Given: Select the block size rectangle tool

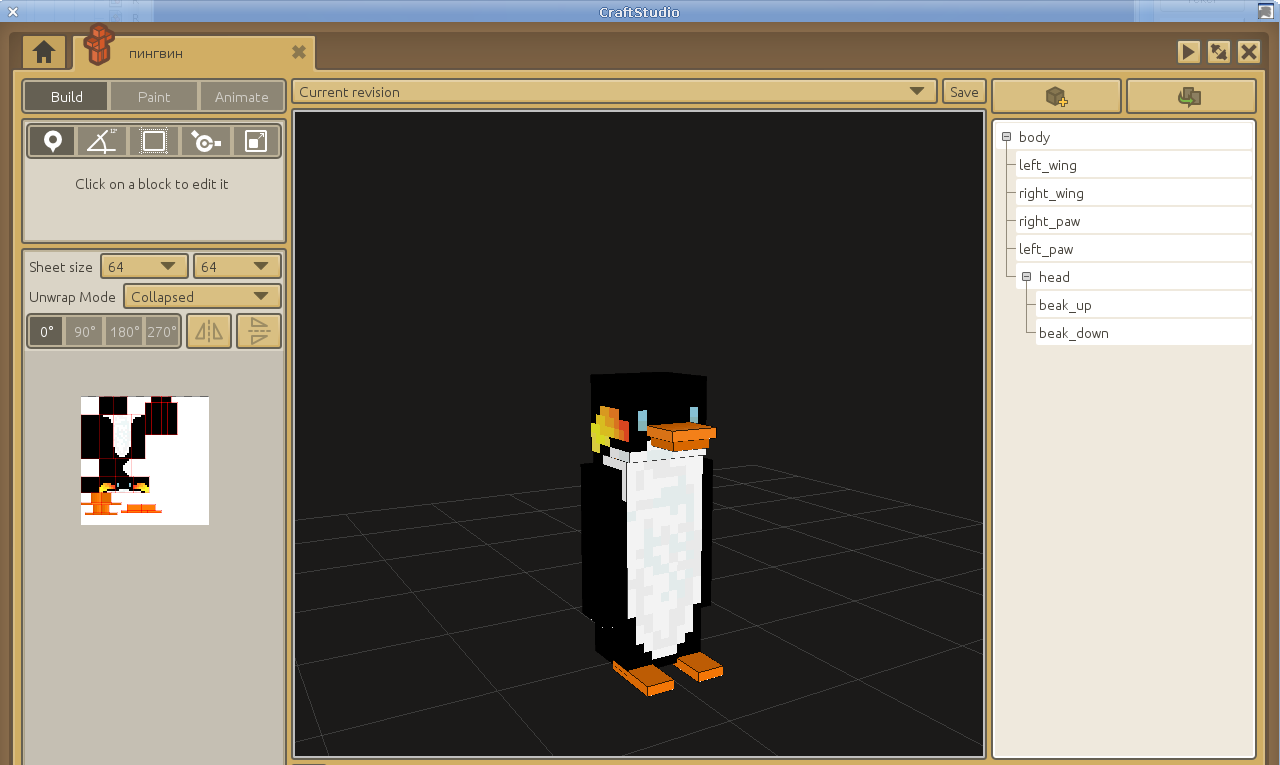Looking at the screenshot, I should click(154, 141).
